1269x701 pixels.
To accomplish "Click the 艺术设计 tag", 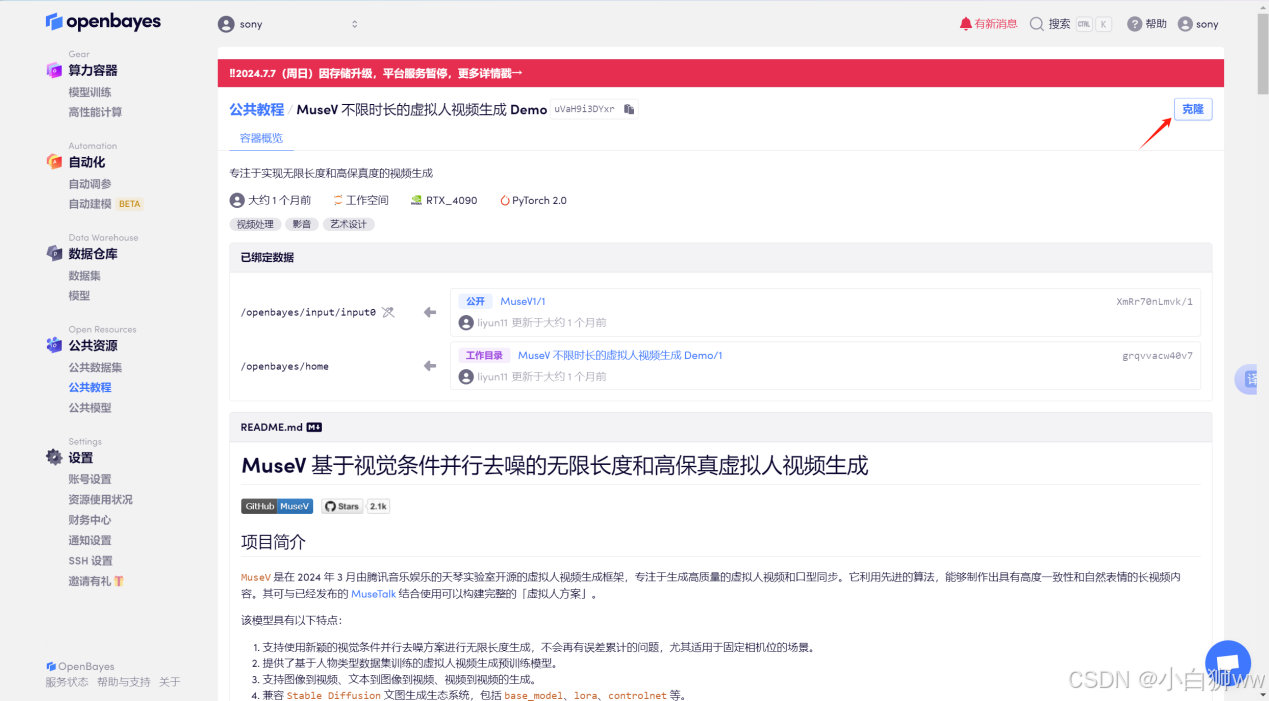I will (348, 225).
